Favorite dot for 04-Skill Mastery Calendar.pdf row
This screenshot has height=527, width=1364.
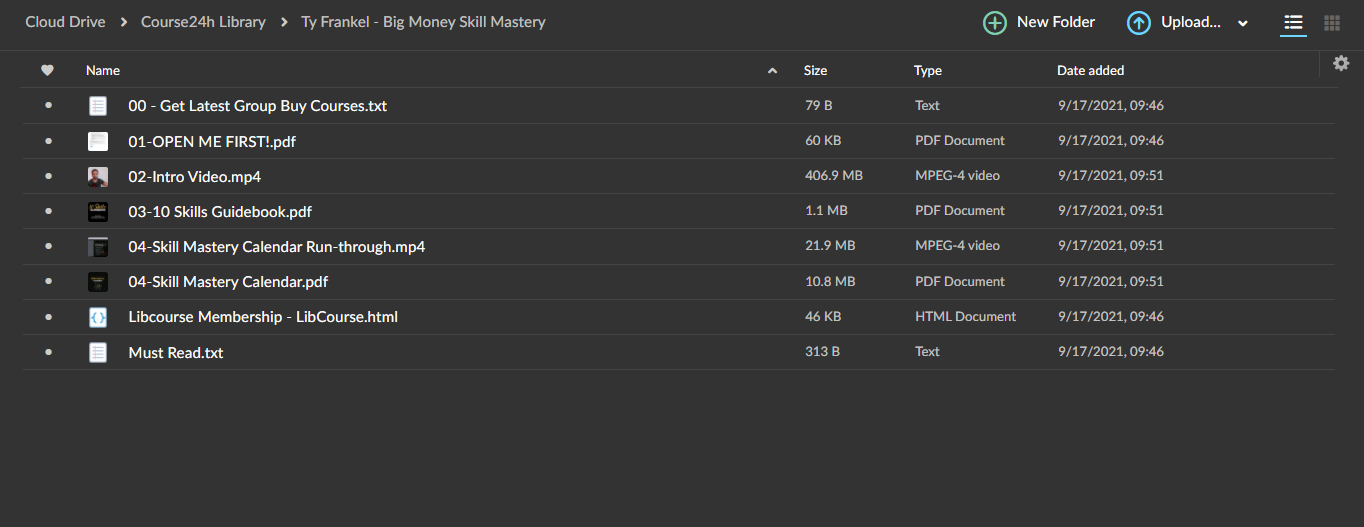(x=48, y=282)
